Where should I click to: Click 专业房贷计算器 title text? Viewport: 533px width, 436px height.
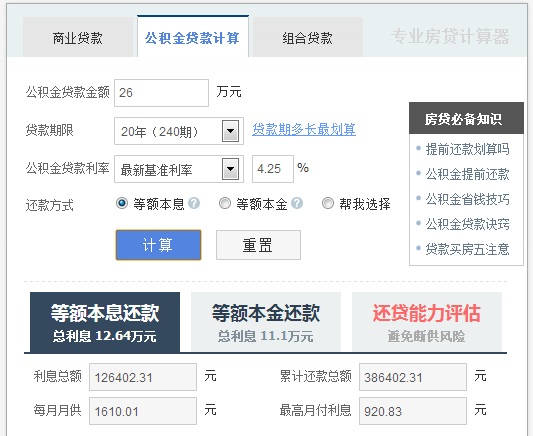450,37
